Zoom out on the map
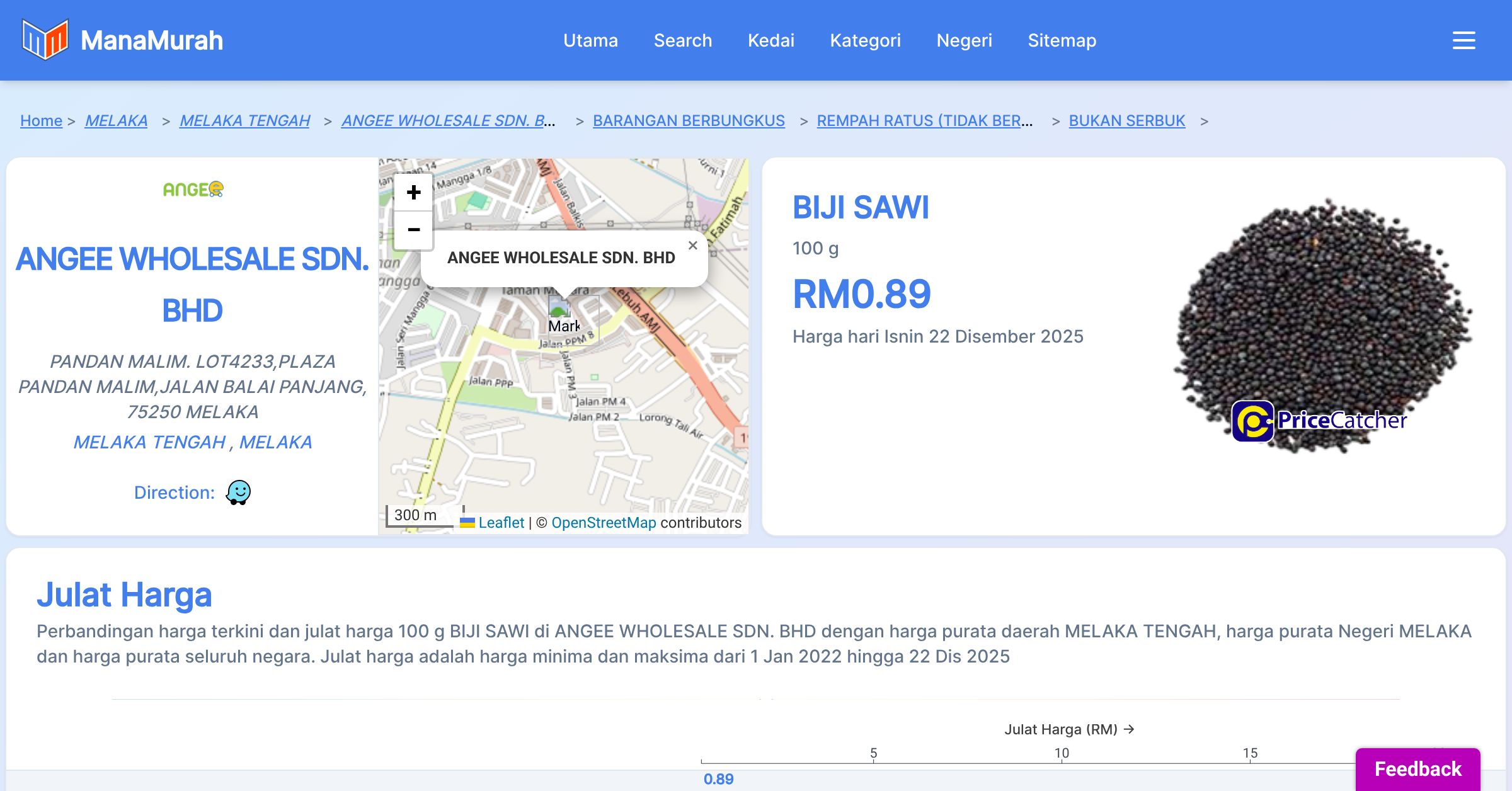The width and height of the screenshot is (1512, 791). (x=413, y=230)
